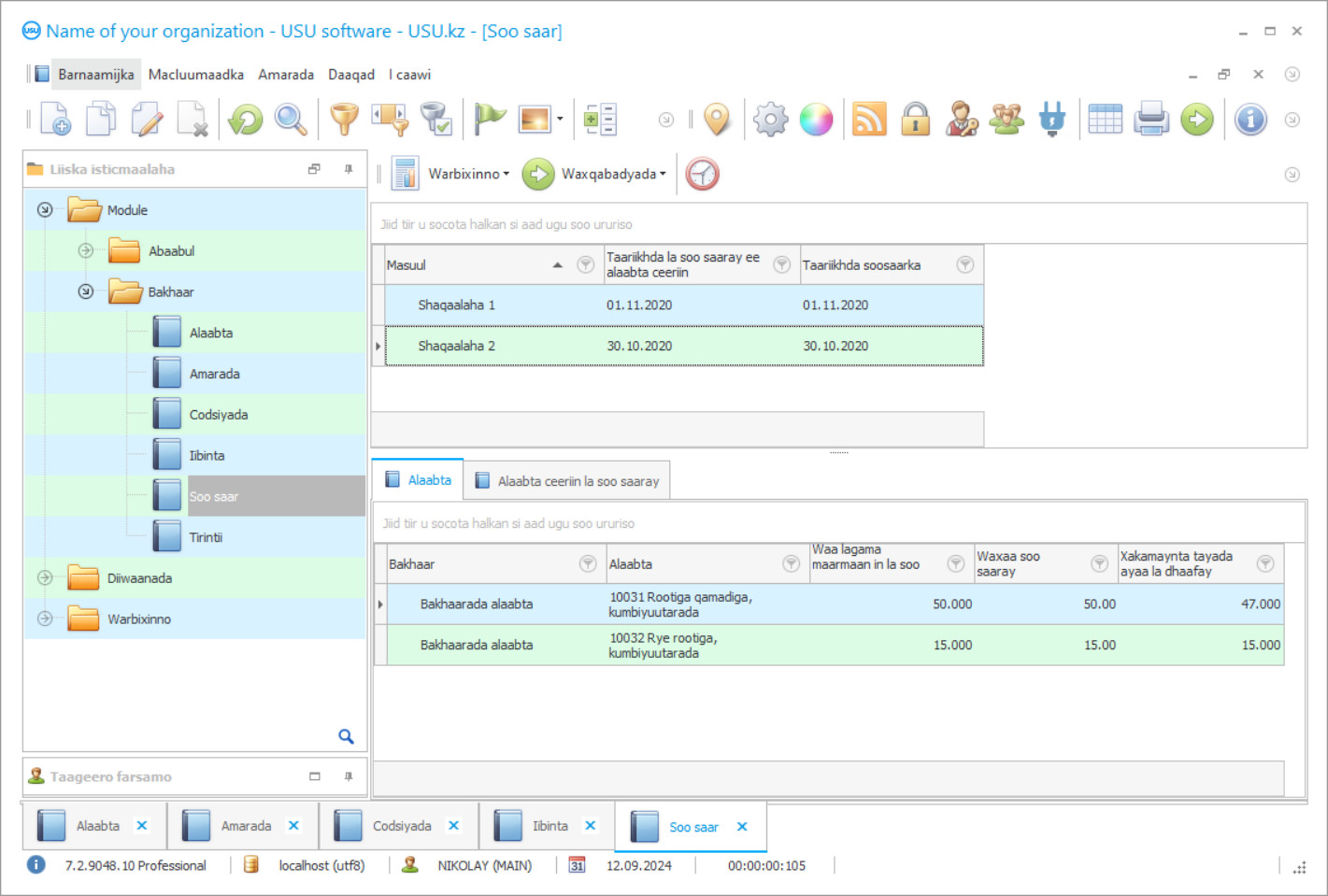The width and height of the screenshot is (1328, 896).
Task: Open the Warbixinno dropdown button
Action: pyautogui.click(x=452, y=174)
